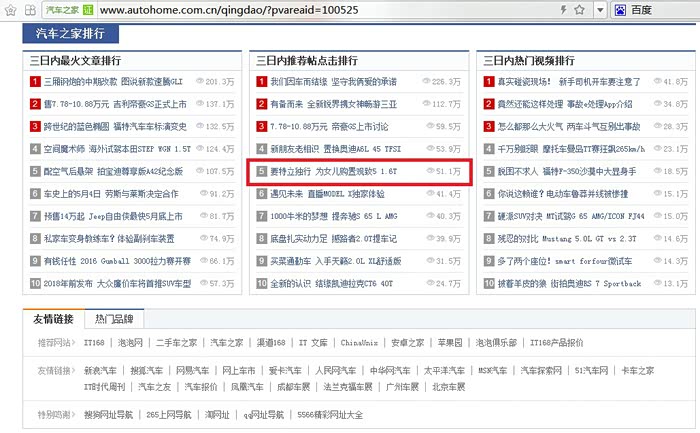Open the ChinaUnix recommended site link
The height and width of the screenshot is (433, 700).
[x=361, y=342]
